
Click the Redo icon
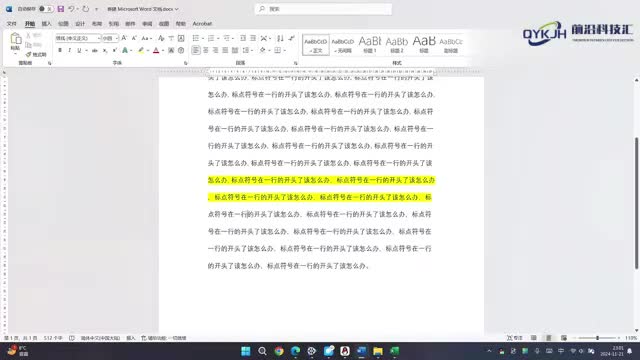tap(85, 9)
